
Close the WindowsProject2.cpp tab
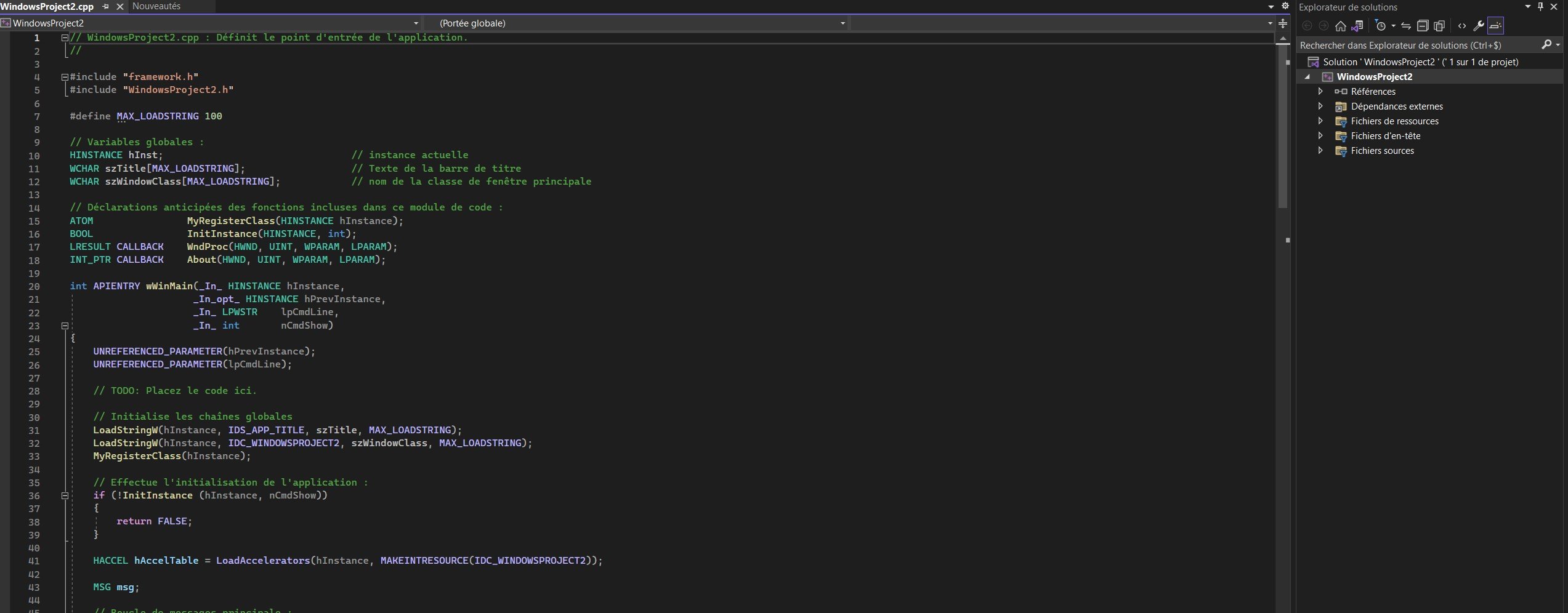click(120, 6)
